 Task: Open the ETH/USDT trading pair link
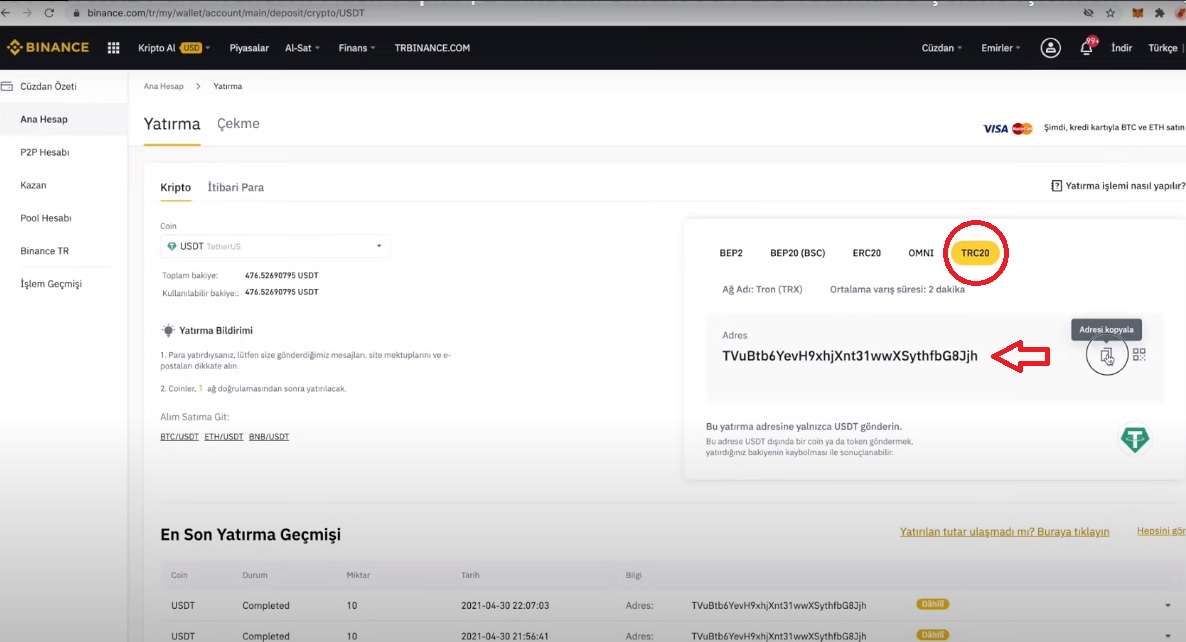point(224,437)
